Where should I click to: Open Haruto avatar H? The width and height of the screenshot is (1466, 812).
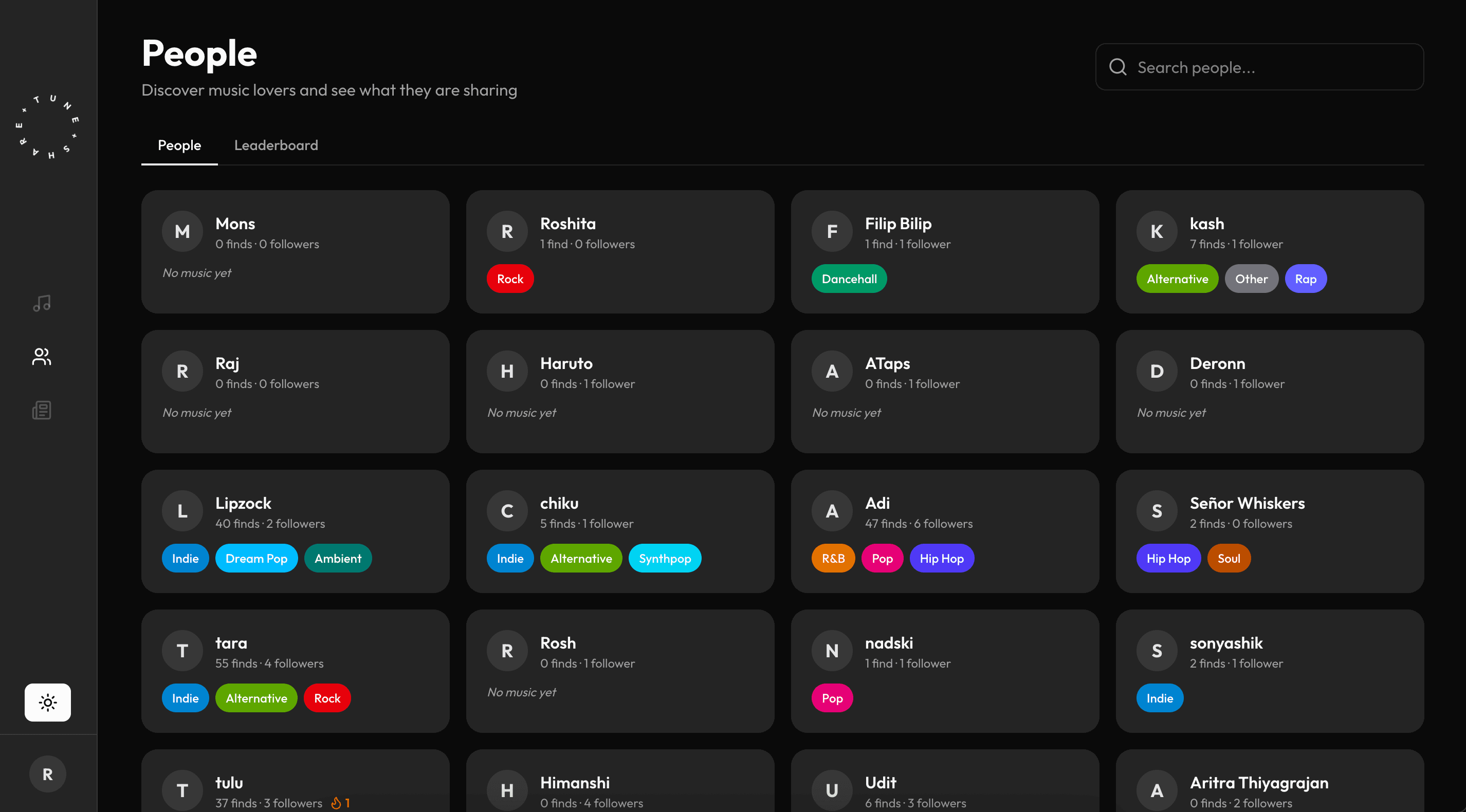(507, 371)
